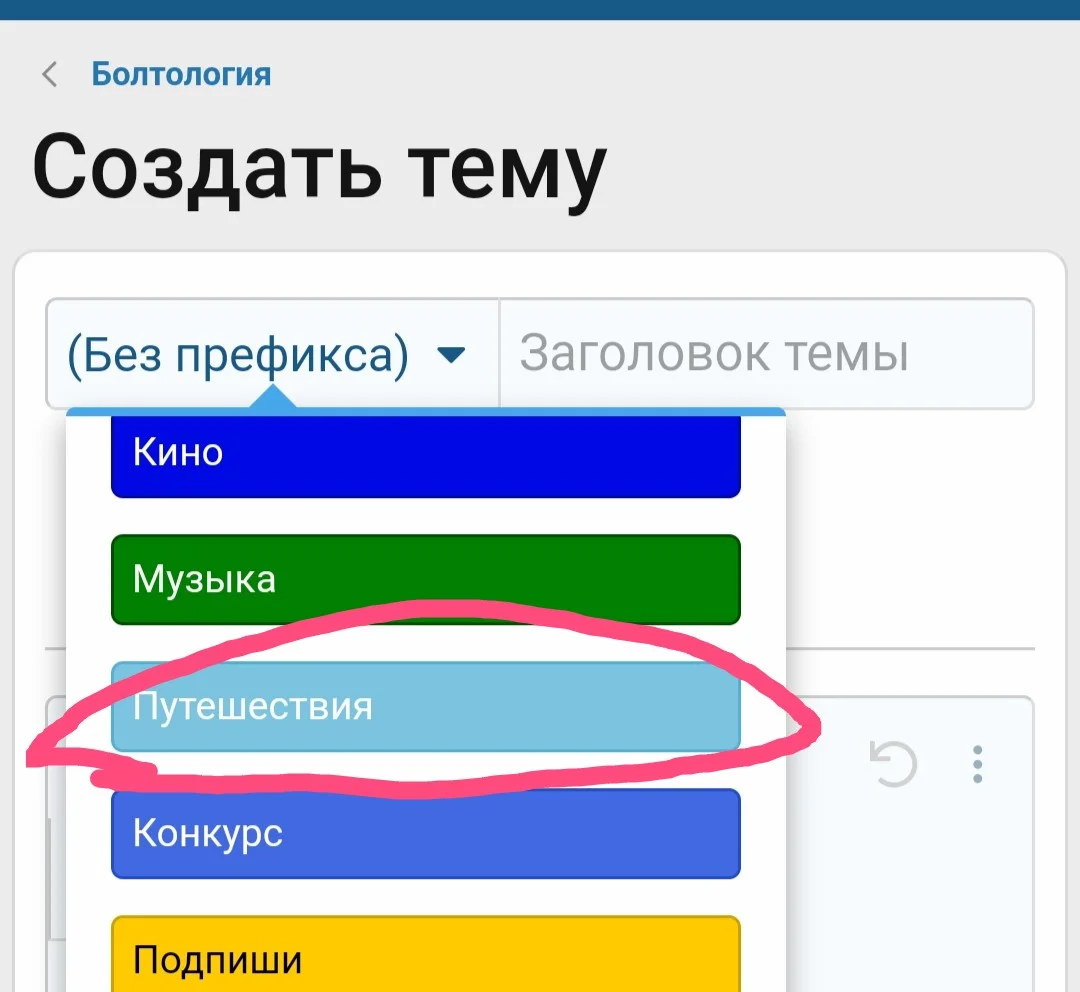The width and height of the screenshot is (1080, 992).
Task: Click the dark blue Кино color bar
Action: pos(425,455)
